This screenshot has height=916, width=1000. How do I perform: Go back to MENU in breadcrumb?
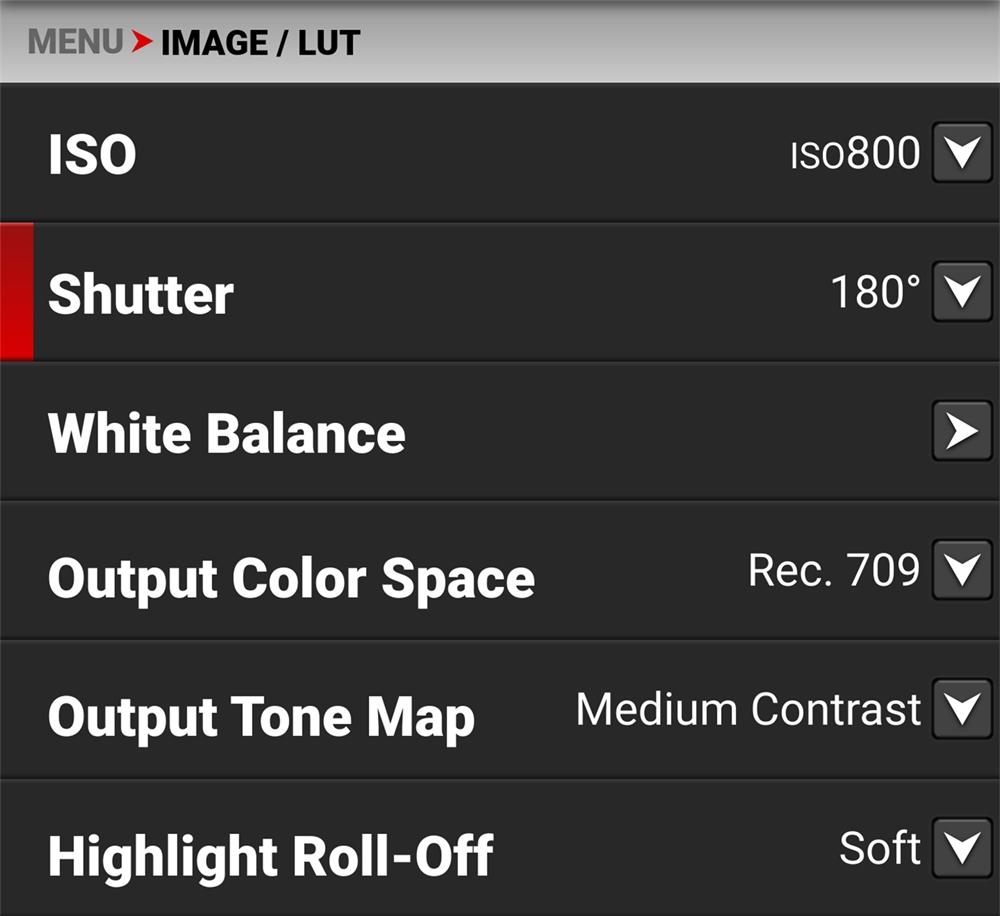click(x=75, y=43)
